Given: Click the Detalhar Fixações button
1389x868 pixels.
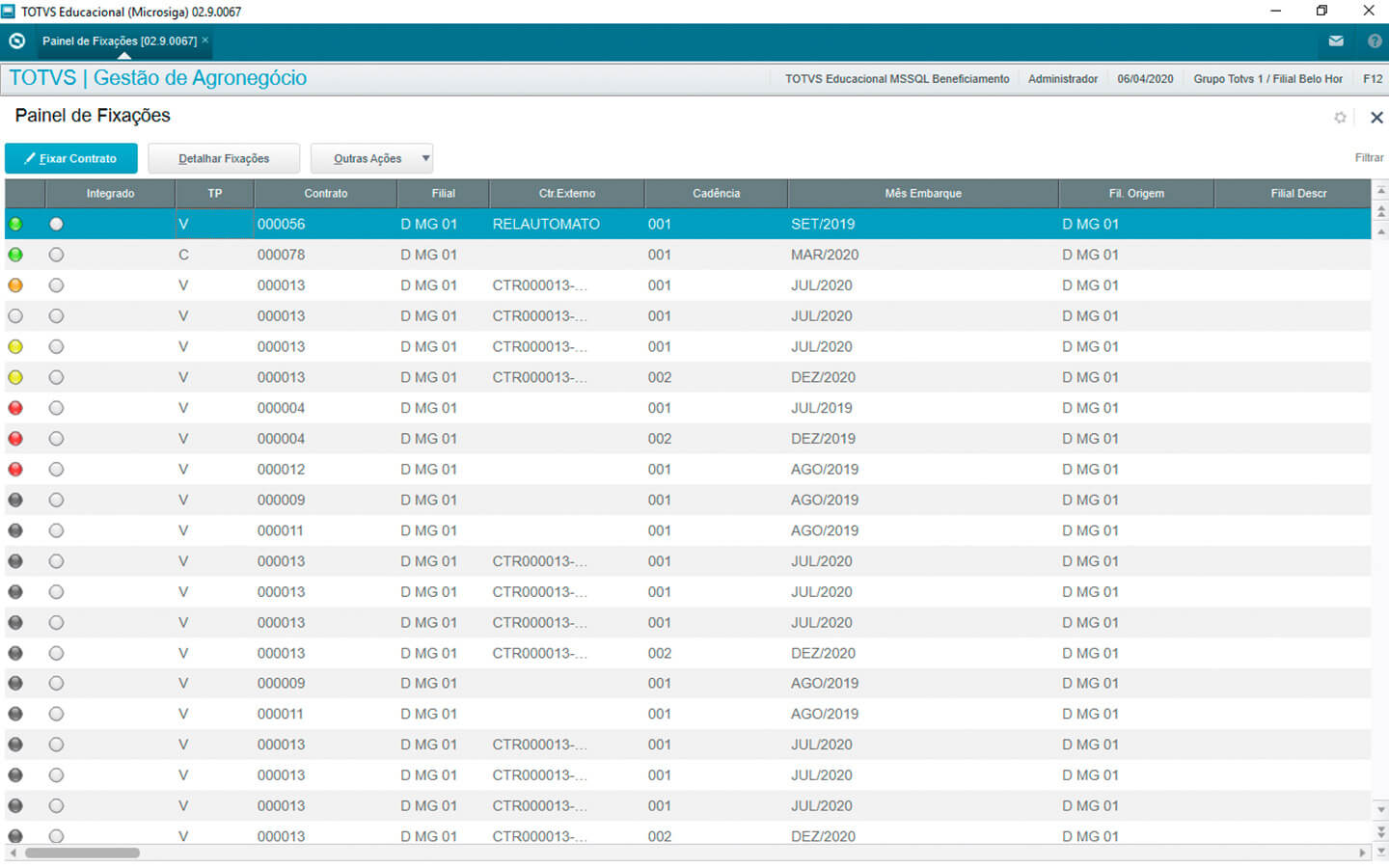Looking at the screenshot, I should (x=224, y=159).
